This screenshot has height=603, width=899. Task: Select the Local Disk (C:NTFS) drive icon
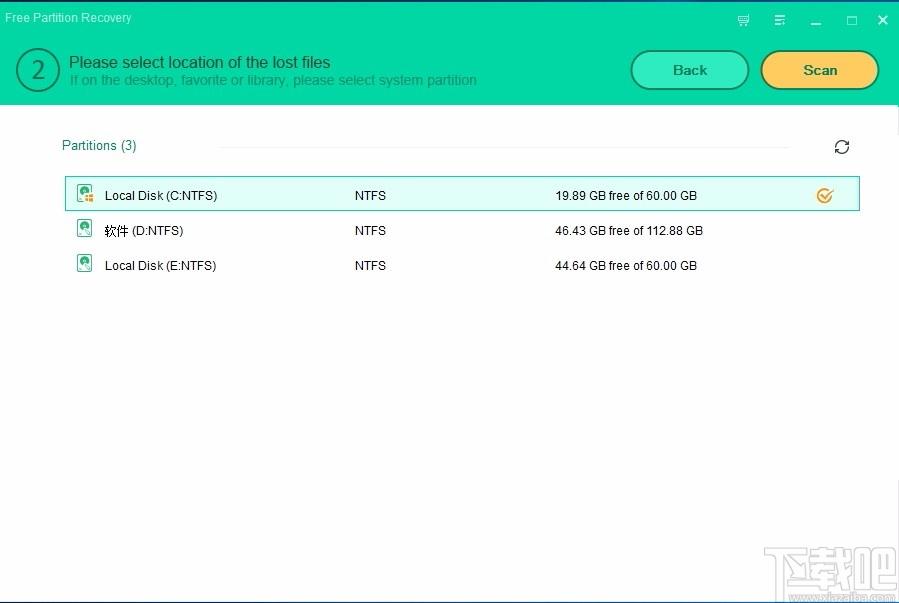[85, 194]
